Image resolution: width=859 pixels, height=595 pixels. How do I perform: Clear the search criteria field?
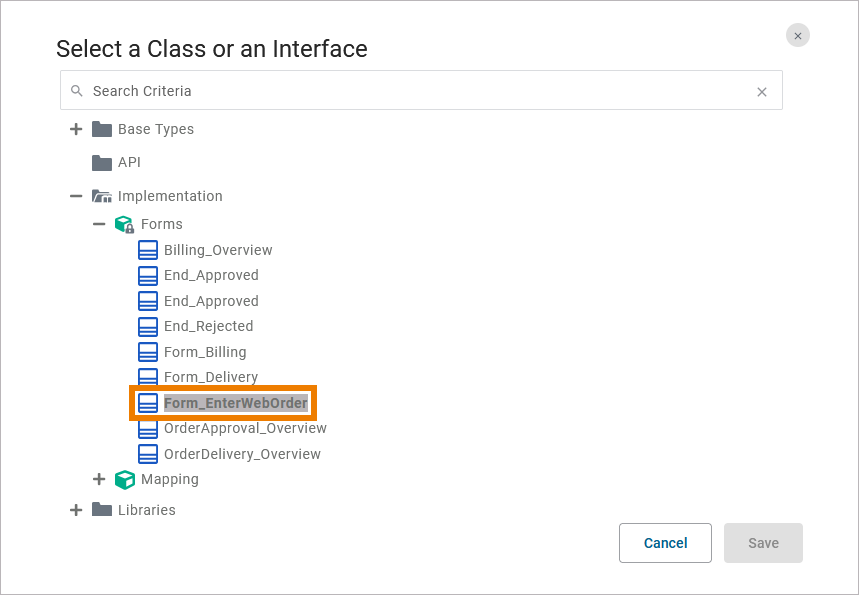762,92
